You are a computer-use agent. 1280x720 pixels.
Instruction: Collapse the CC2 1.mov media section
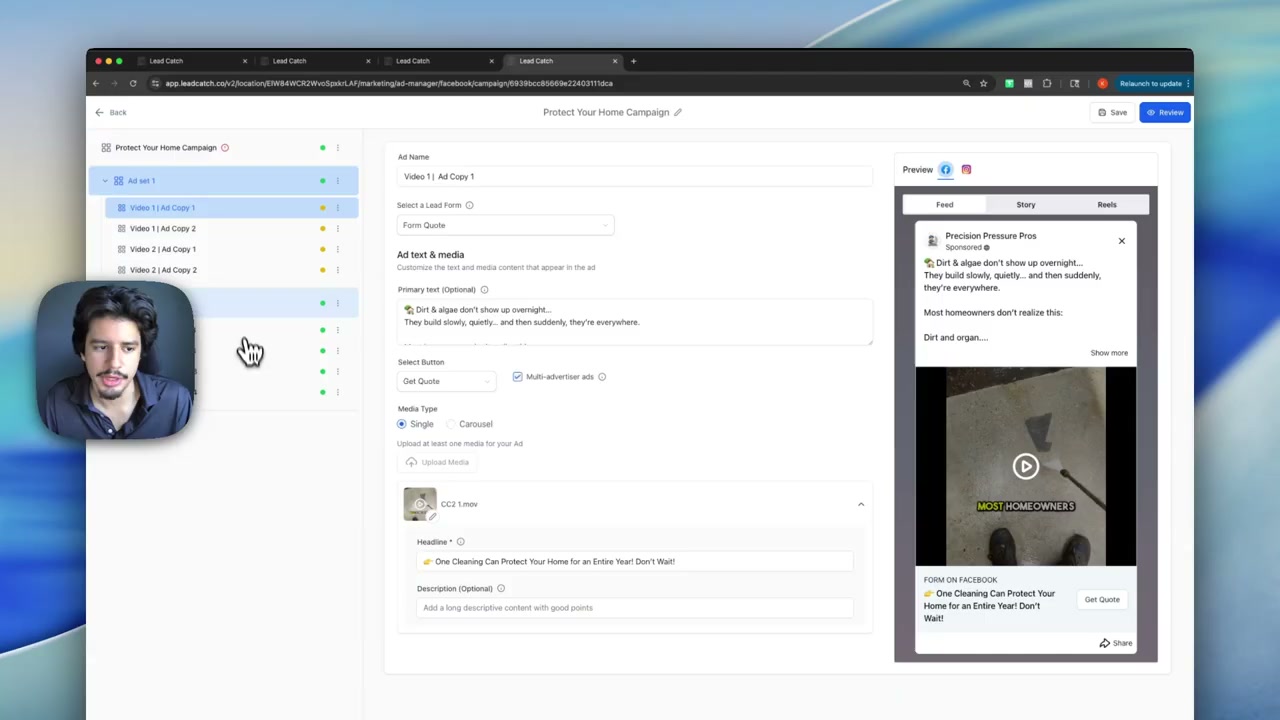(x=861, y=504)
